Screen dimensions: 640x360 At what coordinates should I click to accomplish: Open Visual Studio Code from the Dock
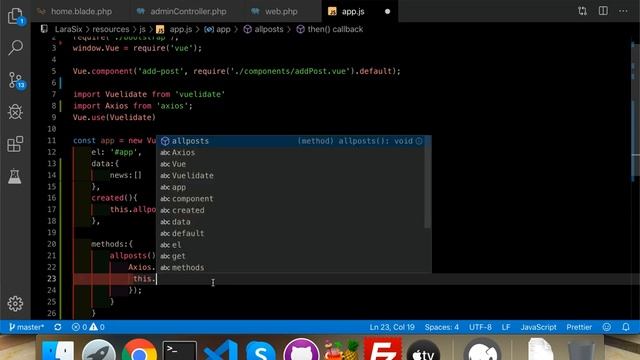point(220,350)
